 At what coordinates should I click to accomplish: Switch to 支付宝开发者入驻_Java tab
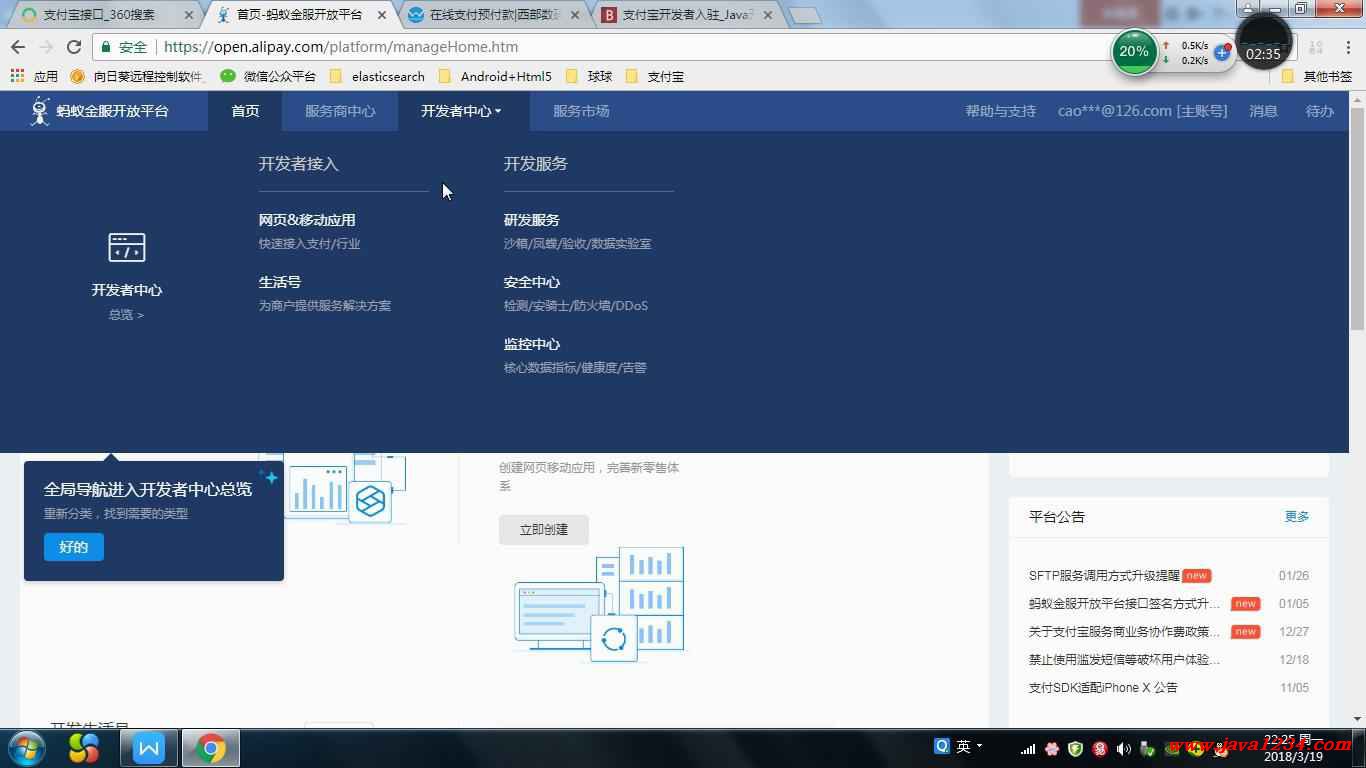(x=688, y=15)
